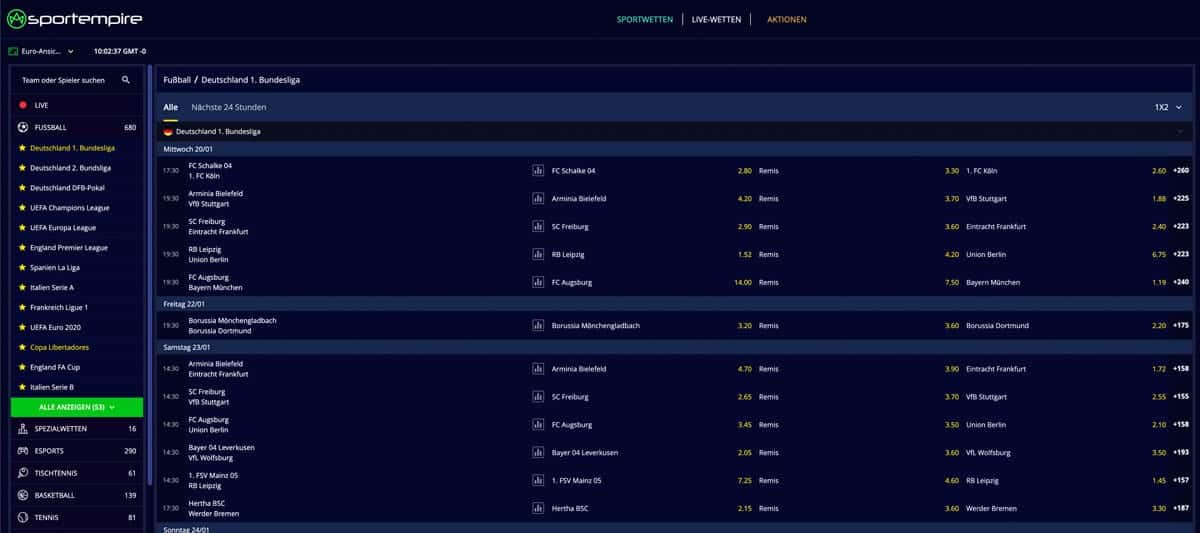Click the German flag icon in league header
Image resolution: width=1200 pixels, height=533 pixels.
[x=168, y=131]
